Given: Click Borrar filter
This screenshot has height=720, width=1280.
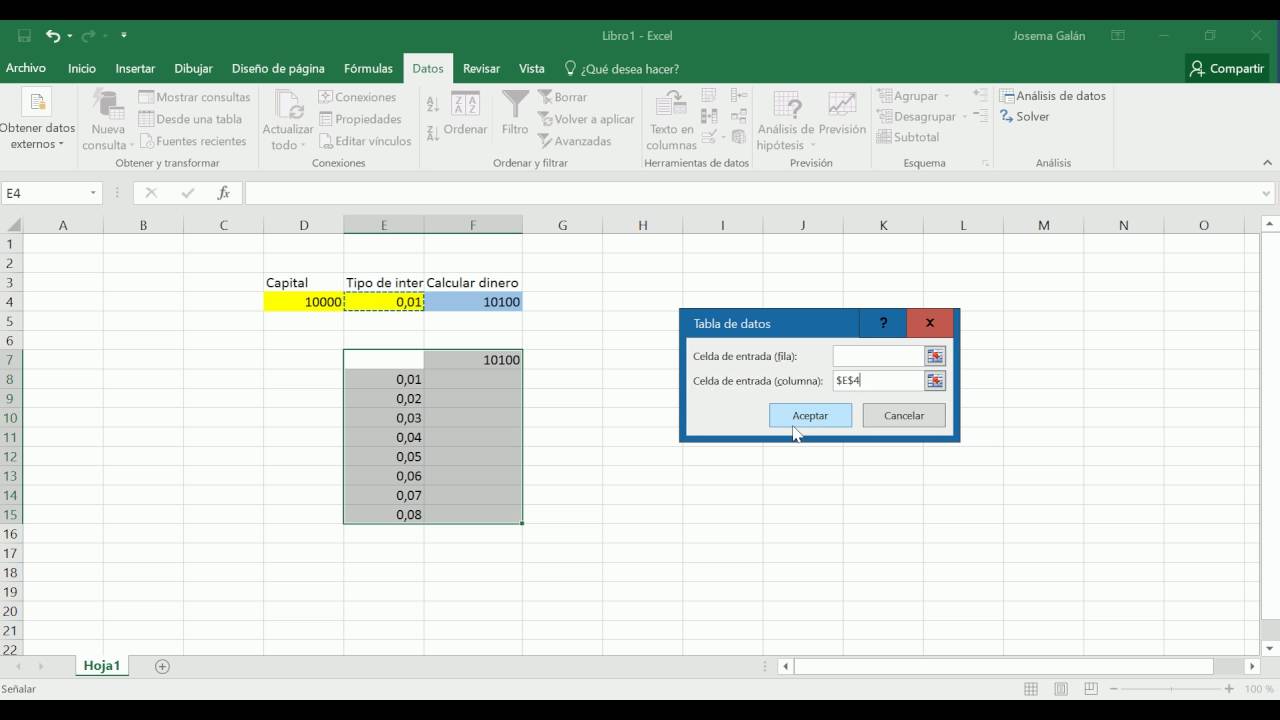Looking at the screenshot, I should click(x=563, y=97).
